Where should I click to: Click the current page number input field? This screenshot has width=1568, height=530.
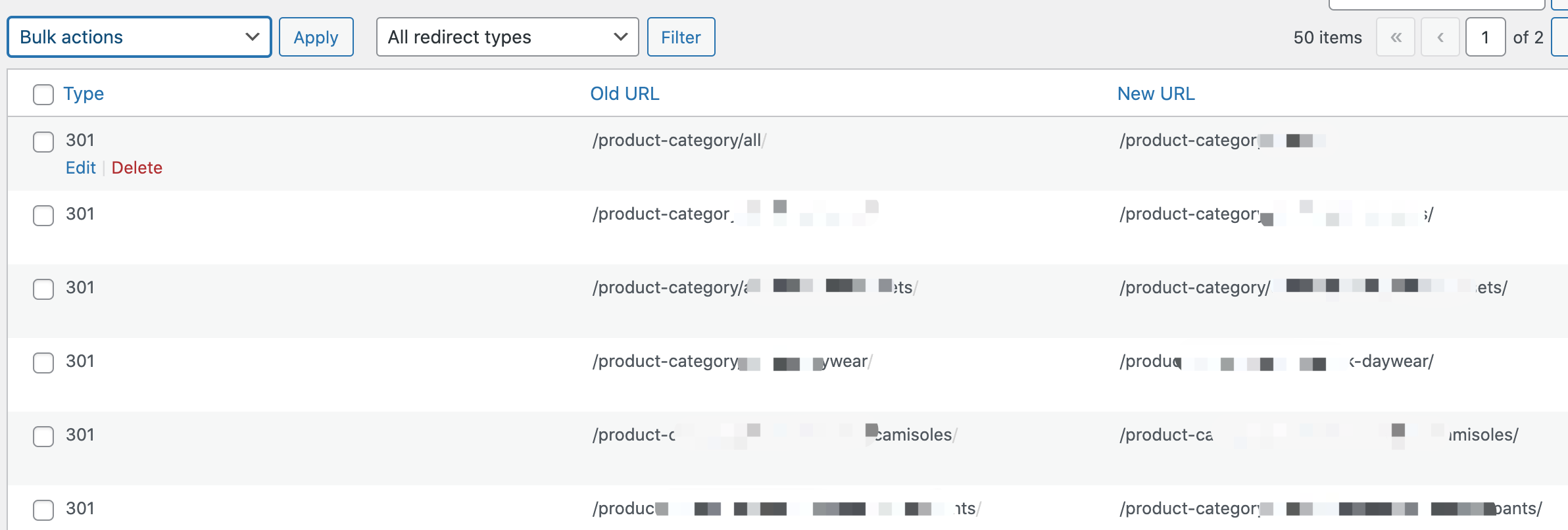coord(1485,37)
